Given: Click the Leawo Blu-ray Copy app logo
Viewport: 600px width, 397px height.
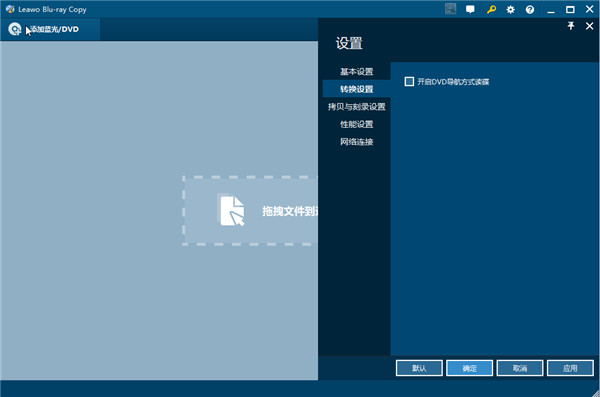Looking at the screenshot, I should 10,9.
